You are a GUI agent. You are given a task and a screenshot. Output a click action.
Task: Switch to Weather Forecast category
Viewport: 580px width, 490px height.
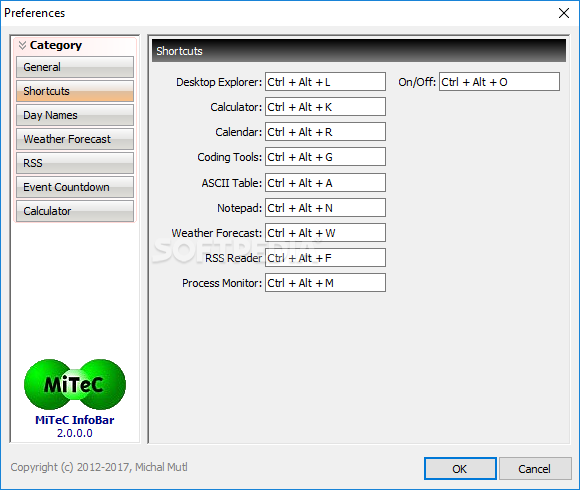click(x=75, y=139)
